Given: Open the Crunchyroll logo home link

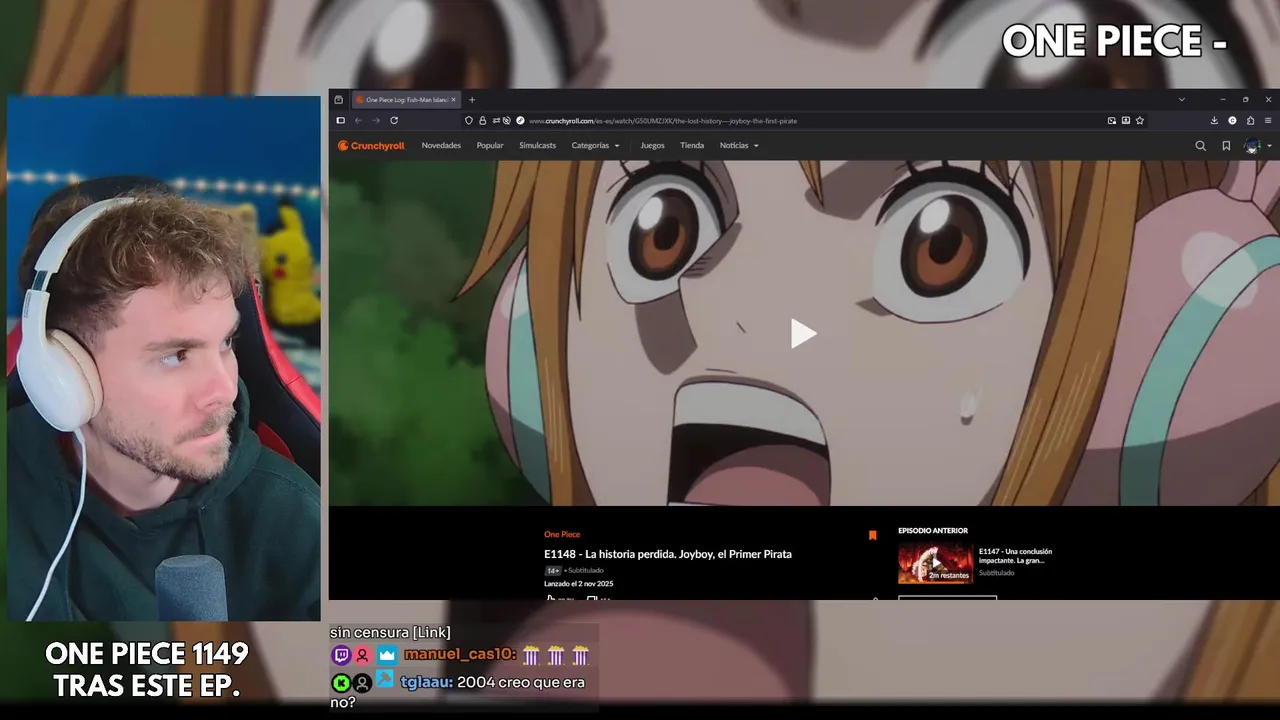Looking at the screenshot, I should pyautogui.click(x=371, y=146).
